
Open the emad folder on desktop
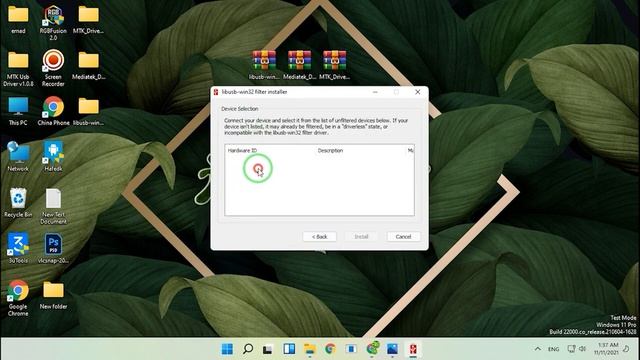coord(18,19)
